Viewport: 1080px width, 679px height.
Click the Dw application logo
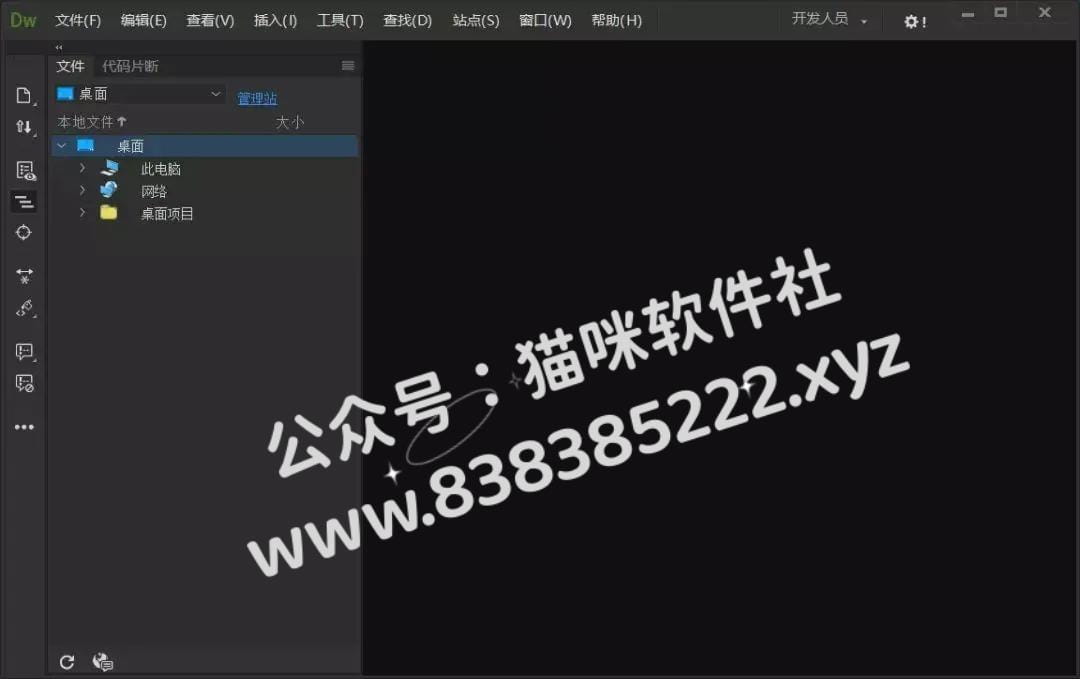click(23, 21)
